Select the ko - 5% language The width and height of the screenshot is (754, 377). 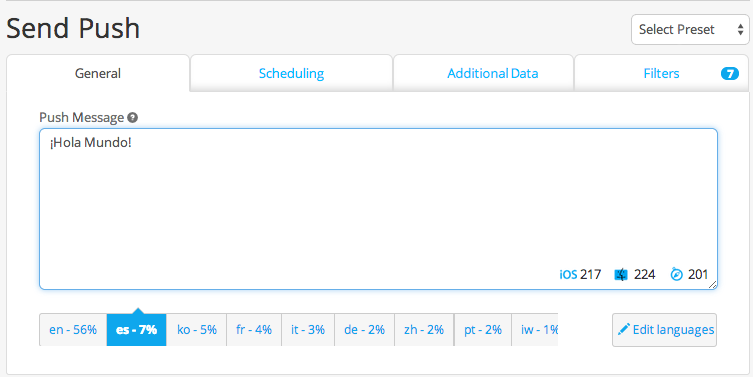[x=197, y=330]
